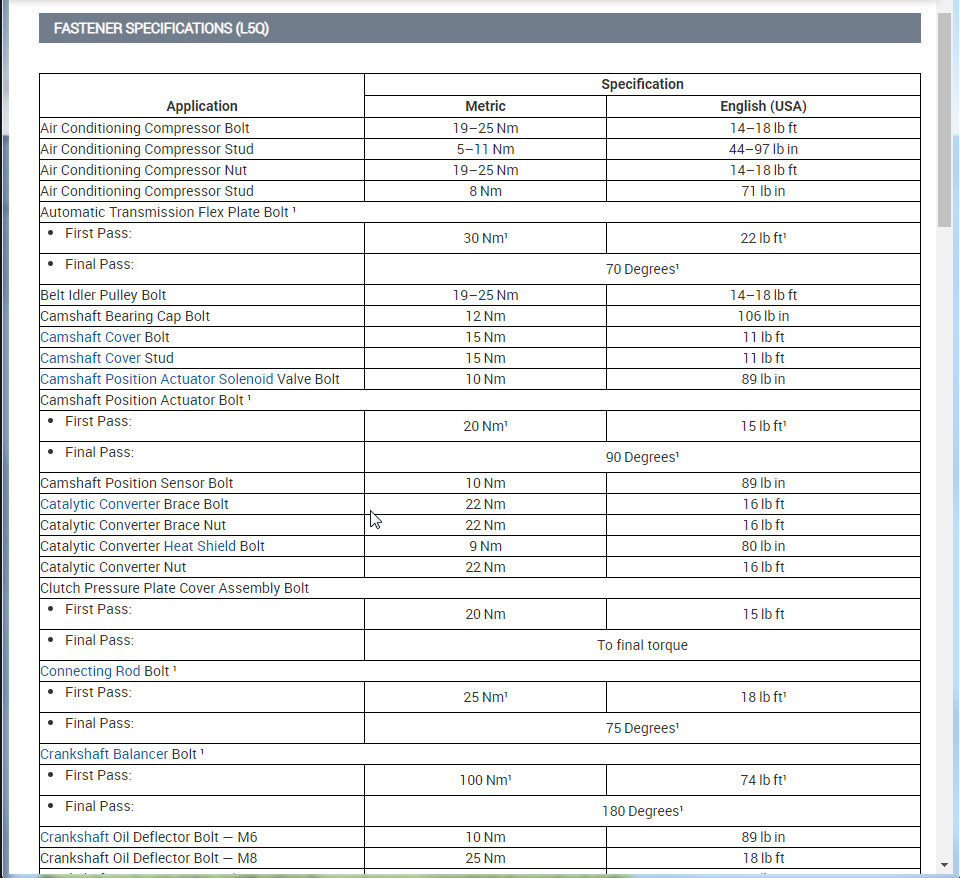Select the 180 Degrees final pass value
960x878 pixels.
pos(642,811)
